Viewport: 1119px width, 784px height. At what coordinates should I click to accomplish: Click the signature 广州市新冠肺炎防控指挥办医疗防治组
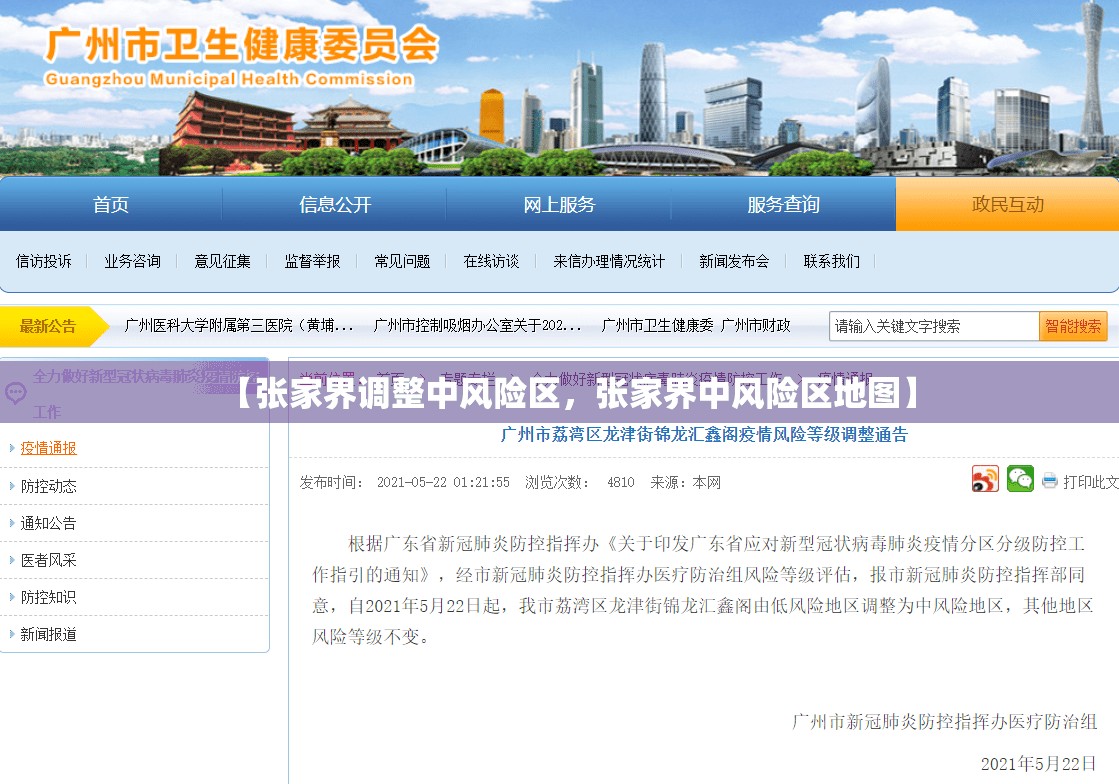coord(945,721)
